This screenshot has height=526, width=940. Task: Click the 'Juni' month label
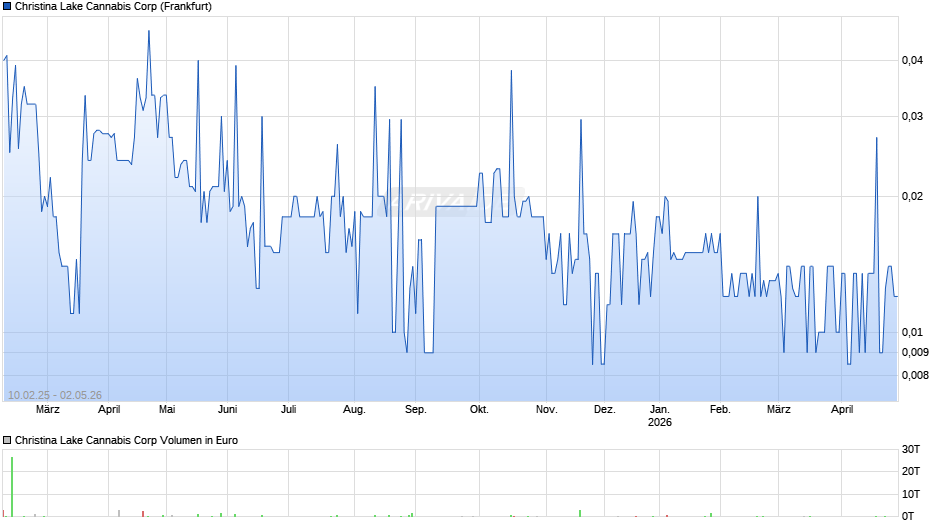pyautogui.click(x=227, y=410)
